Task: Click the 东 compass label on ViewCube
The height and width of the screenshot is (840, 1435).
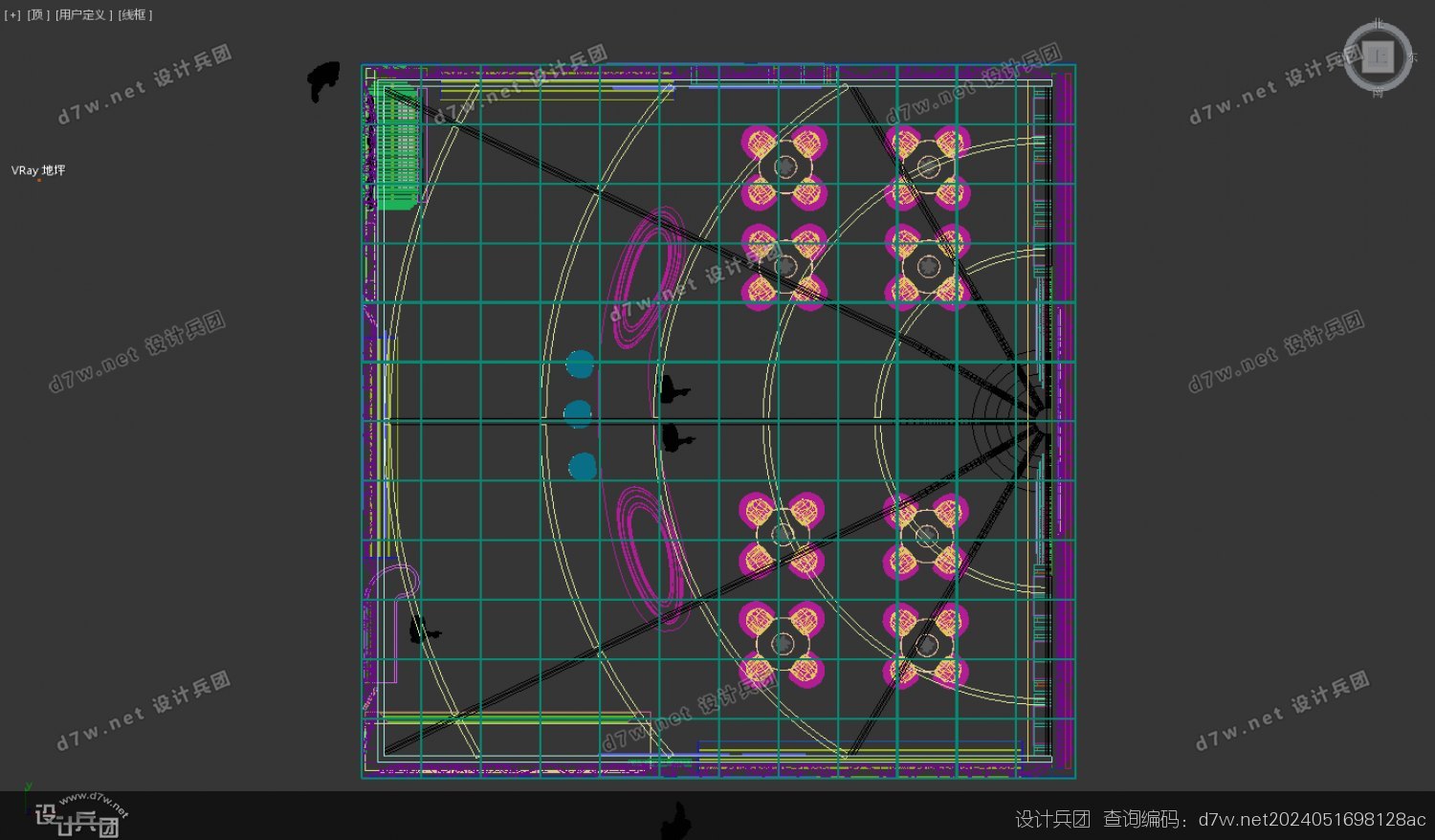Action: point(1413,57)
